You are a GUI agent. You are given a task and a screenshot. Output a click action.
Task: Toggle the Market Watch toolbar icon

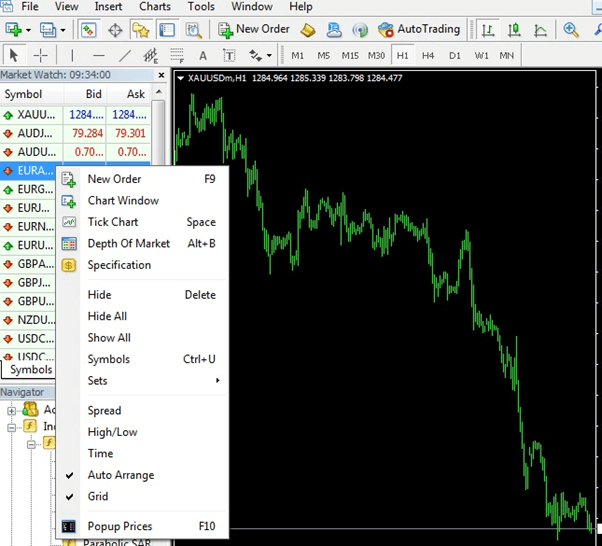click(89, 30)
